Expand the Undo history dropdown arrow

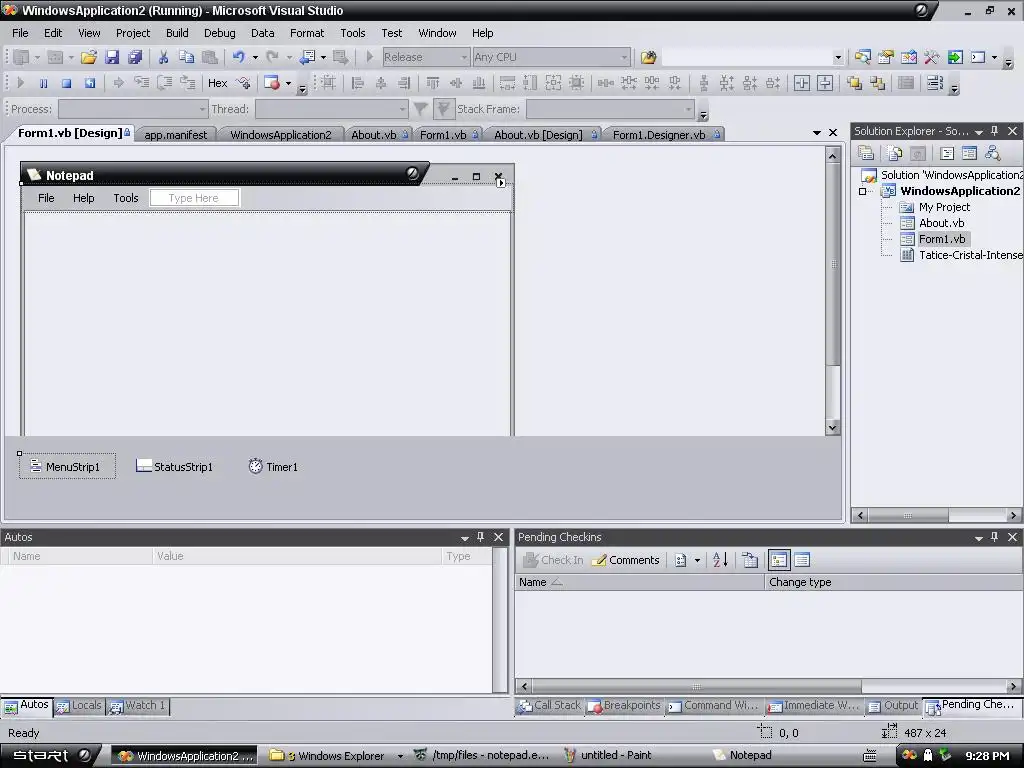tap(255, 57)
